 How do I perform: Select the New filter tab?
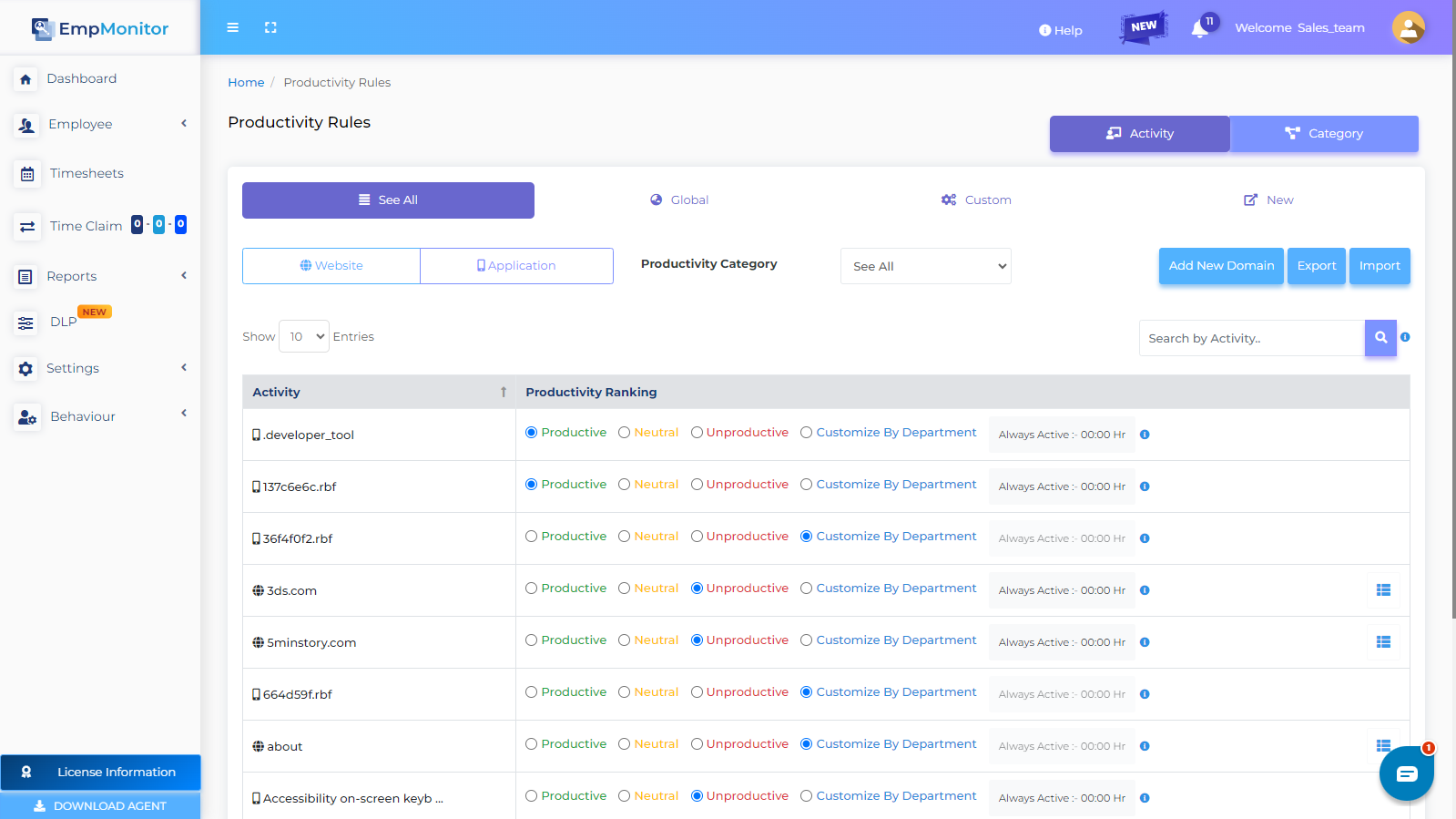pyautogui.click(x=1268, y=200)
